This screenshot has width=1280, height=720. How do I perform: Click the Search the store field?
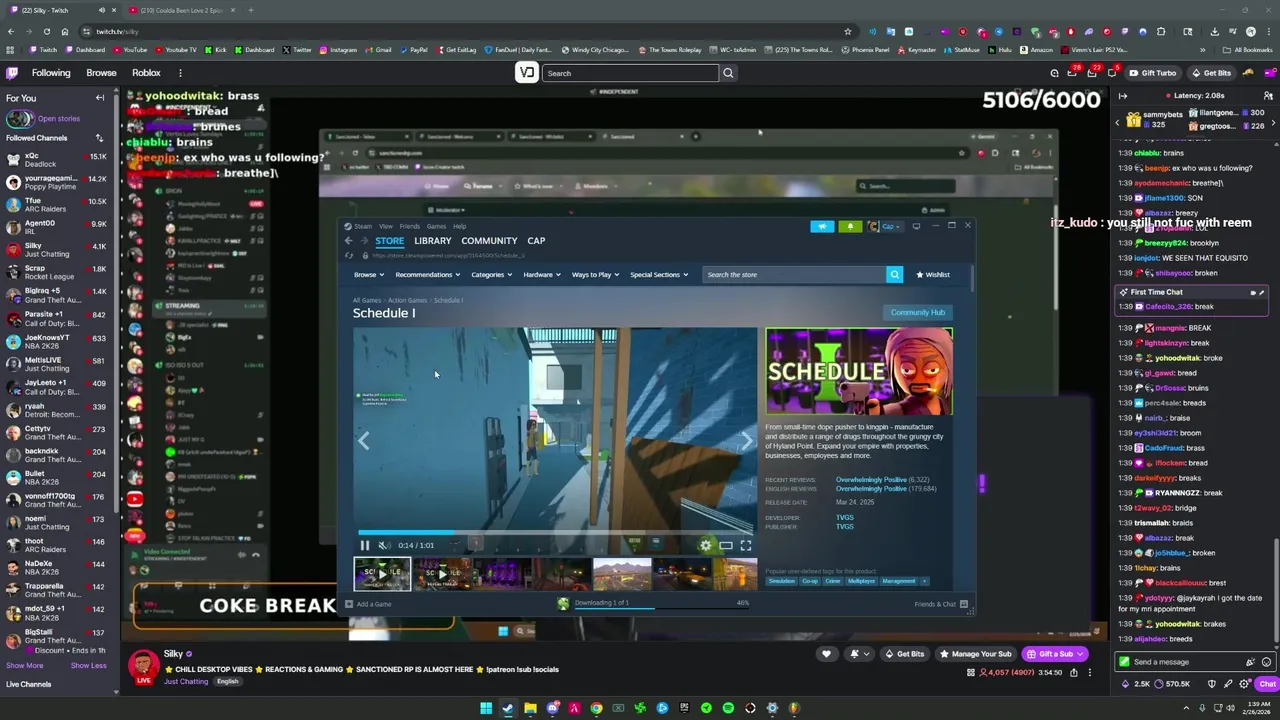tap(794, 274)
